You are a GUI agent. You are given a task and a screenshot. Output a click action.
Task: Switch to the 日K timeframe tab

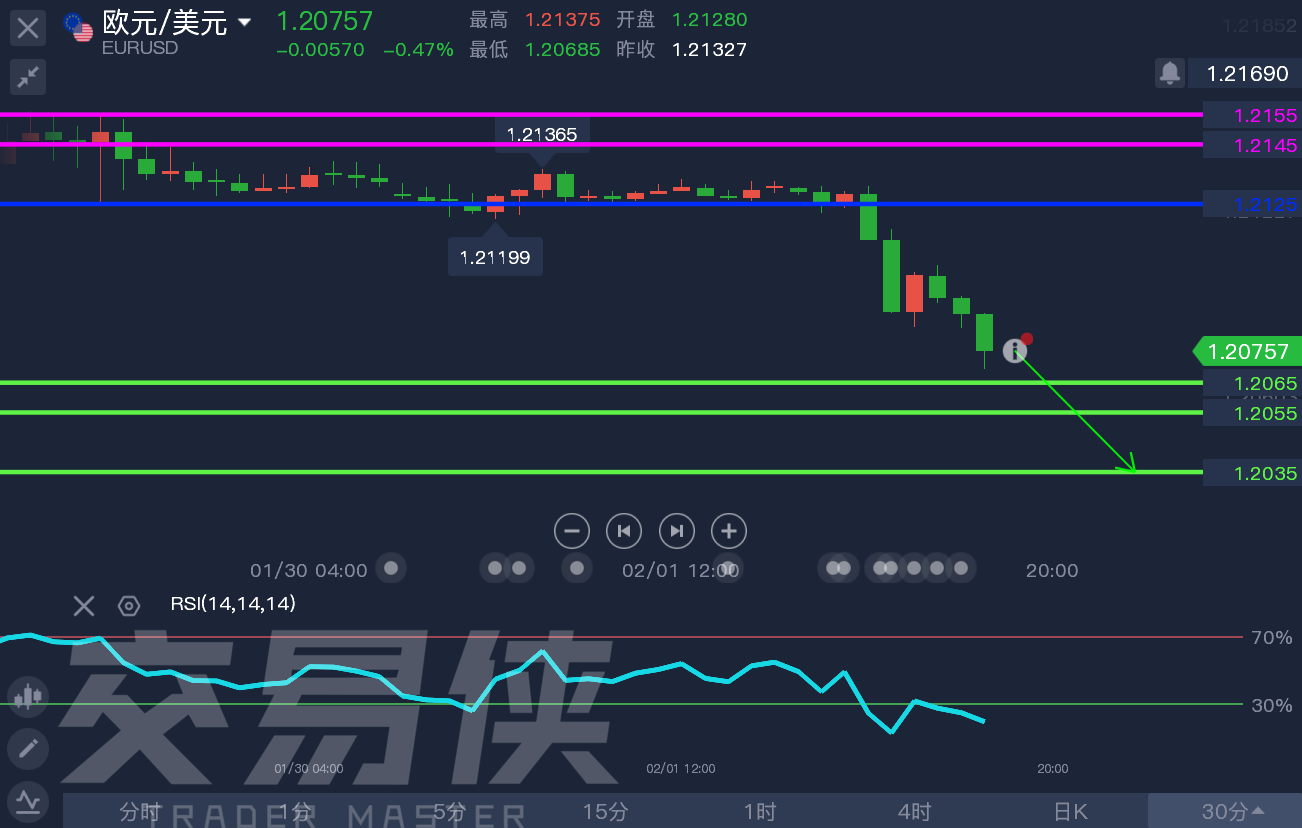(1070, 811)
